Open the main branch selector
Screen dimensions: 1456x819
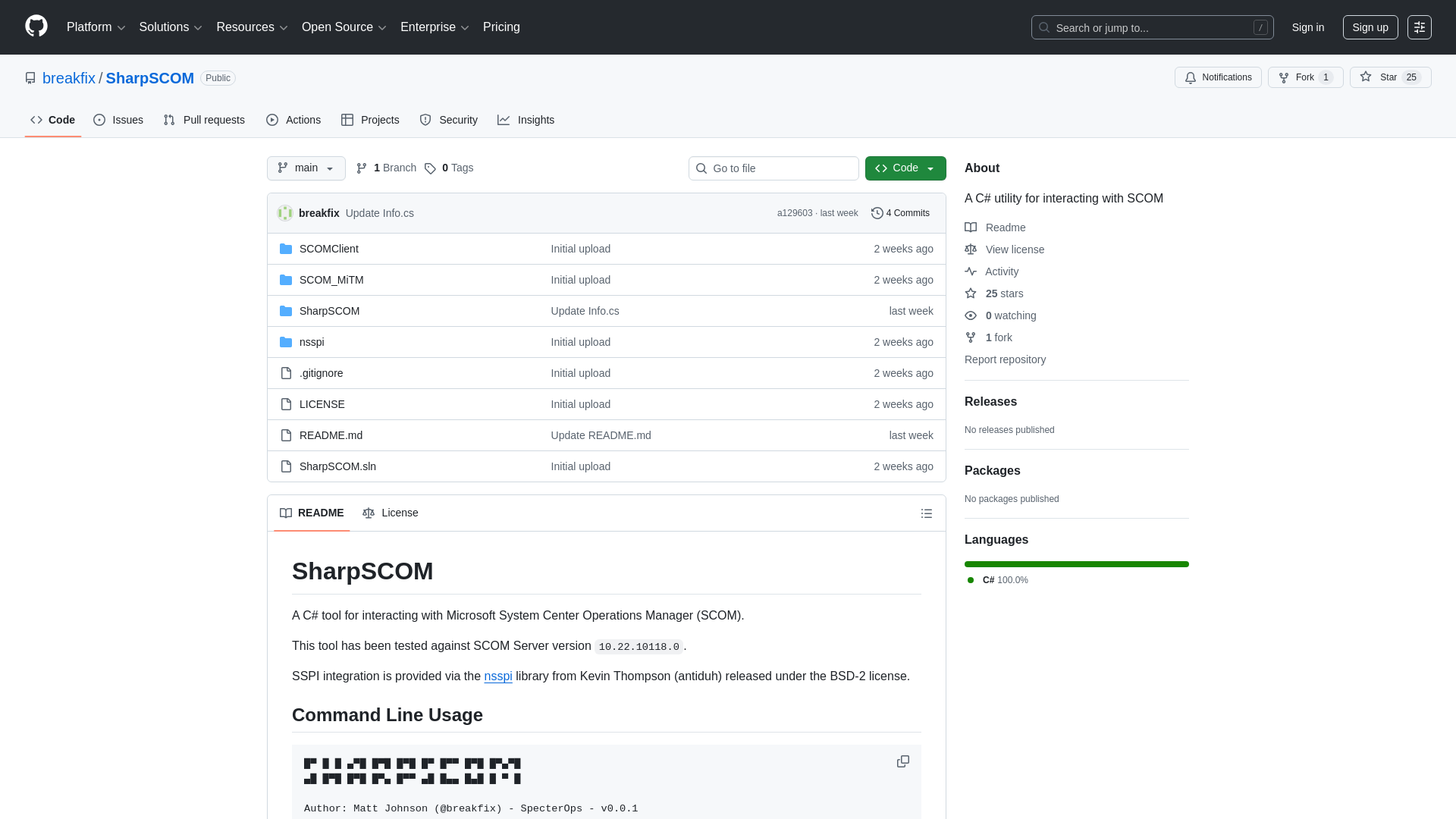pos(306,168)
